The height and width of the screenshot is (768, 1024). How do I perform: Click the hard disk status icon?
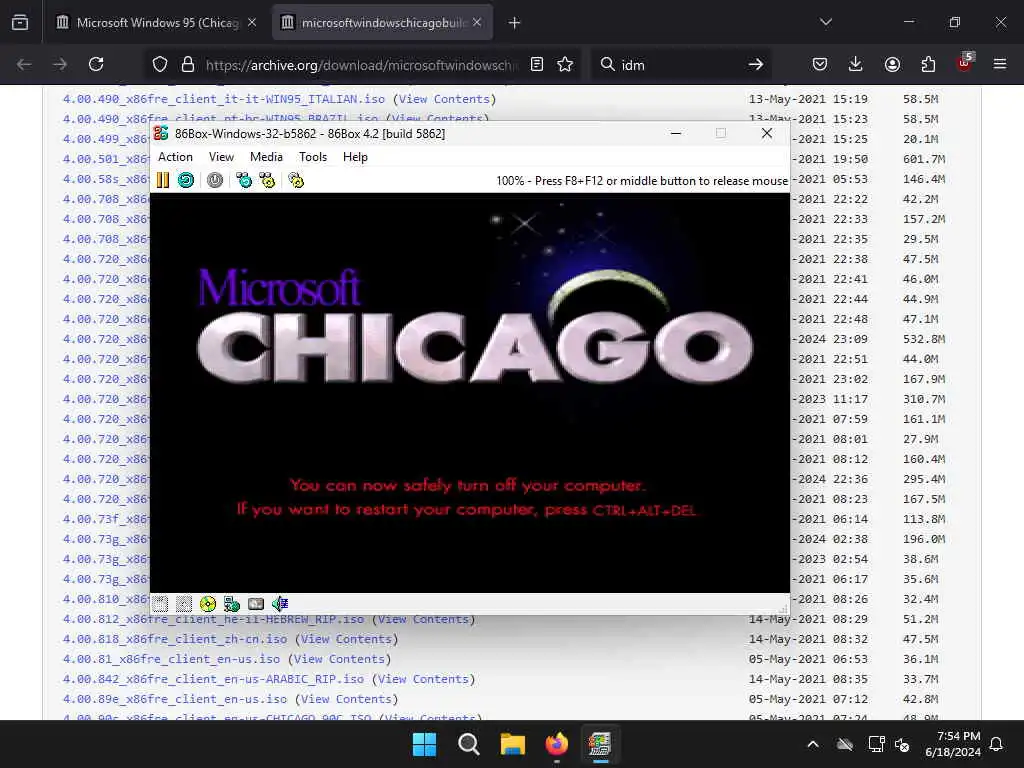pyautogui.click(x=256, y=604)
